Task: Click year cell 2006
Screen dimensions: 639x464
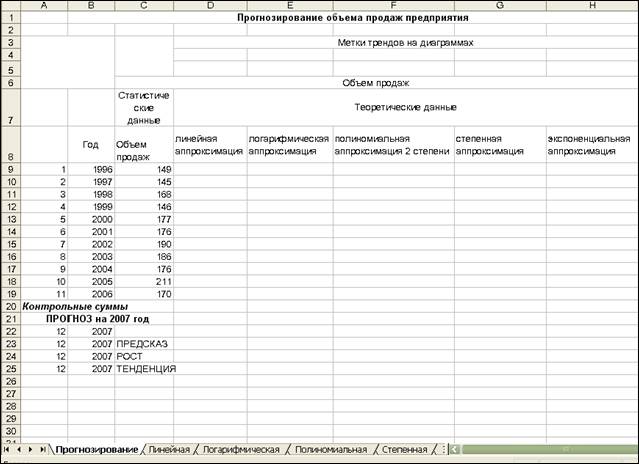Action: point(91,294)
